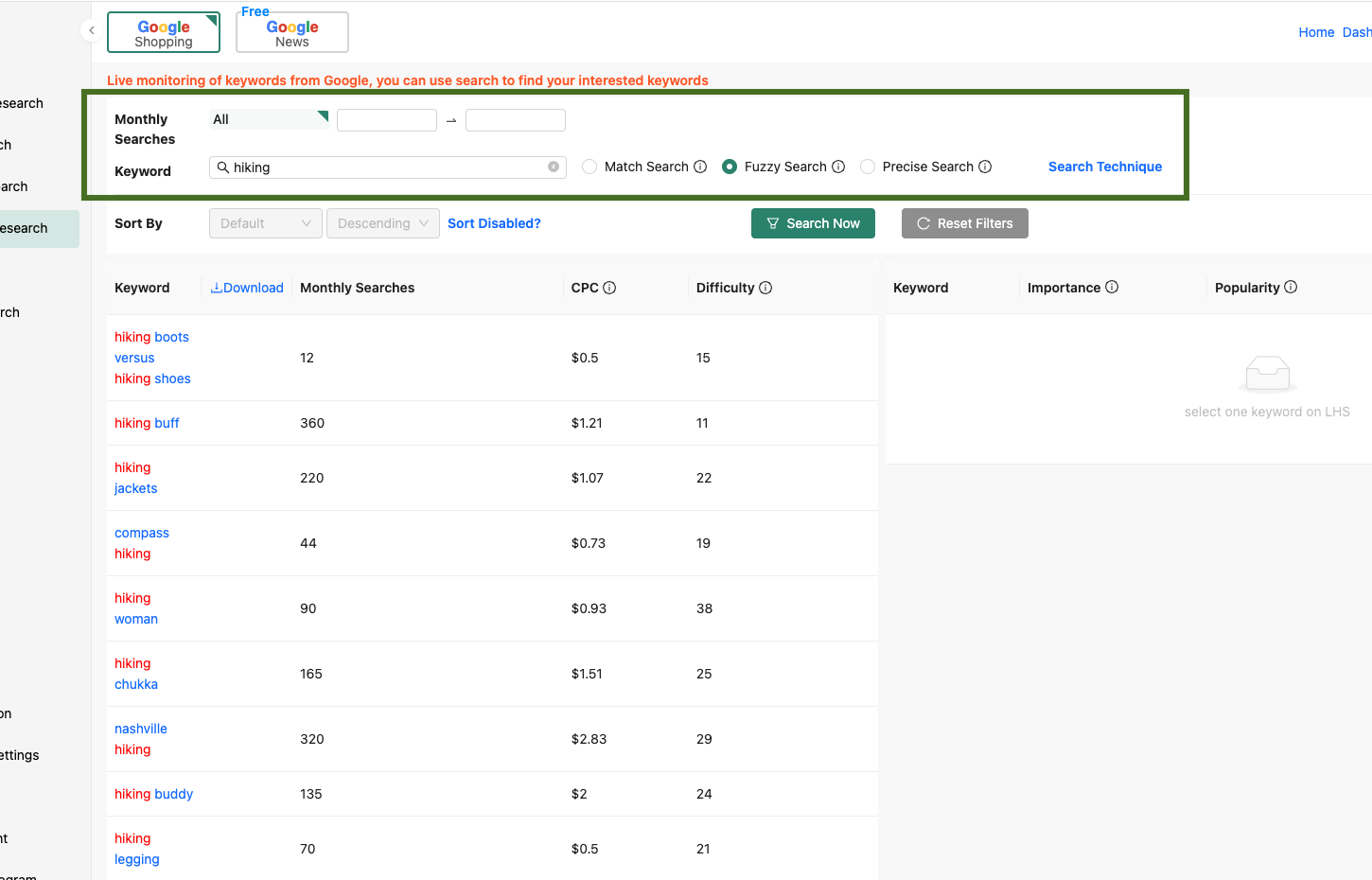Clear the keyword input using the x icon
This screenshot has height=880, width=1372.
point(554,166)
